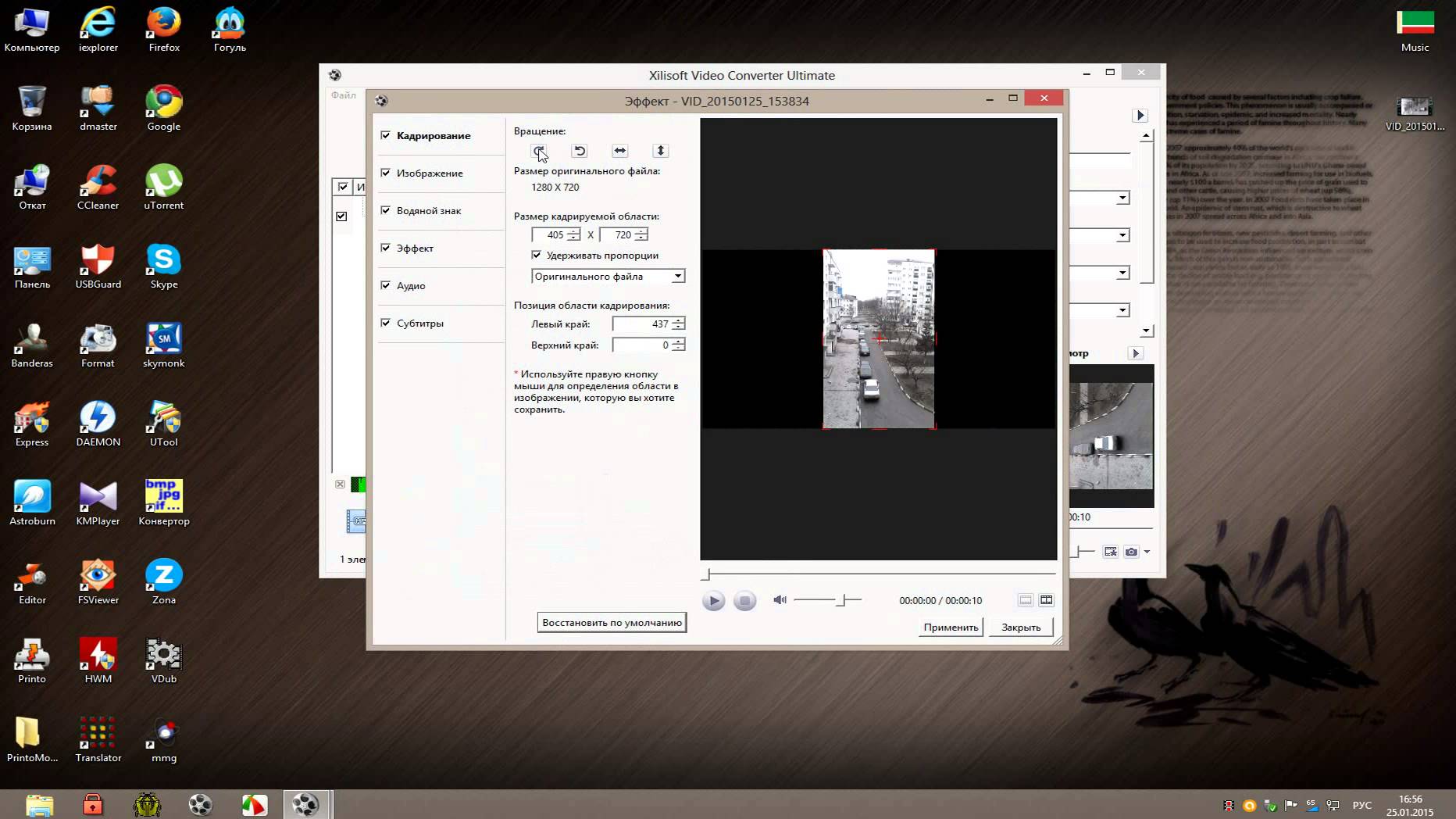This screenshot has width=1456, height=819.
Task: Open Файл menu in main window
Action: tap(343, 95)
